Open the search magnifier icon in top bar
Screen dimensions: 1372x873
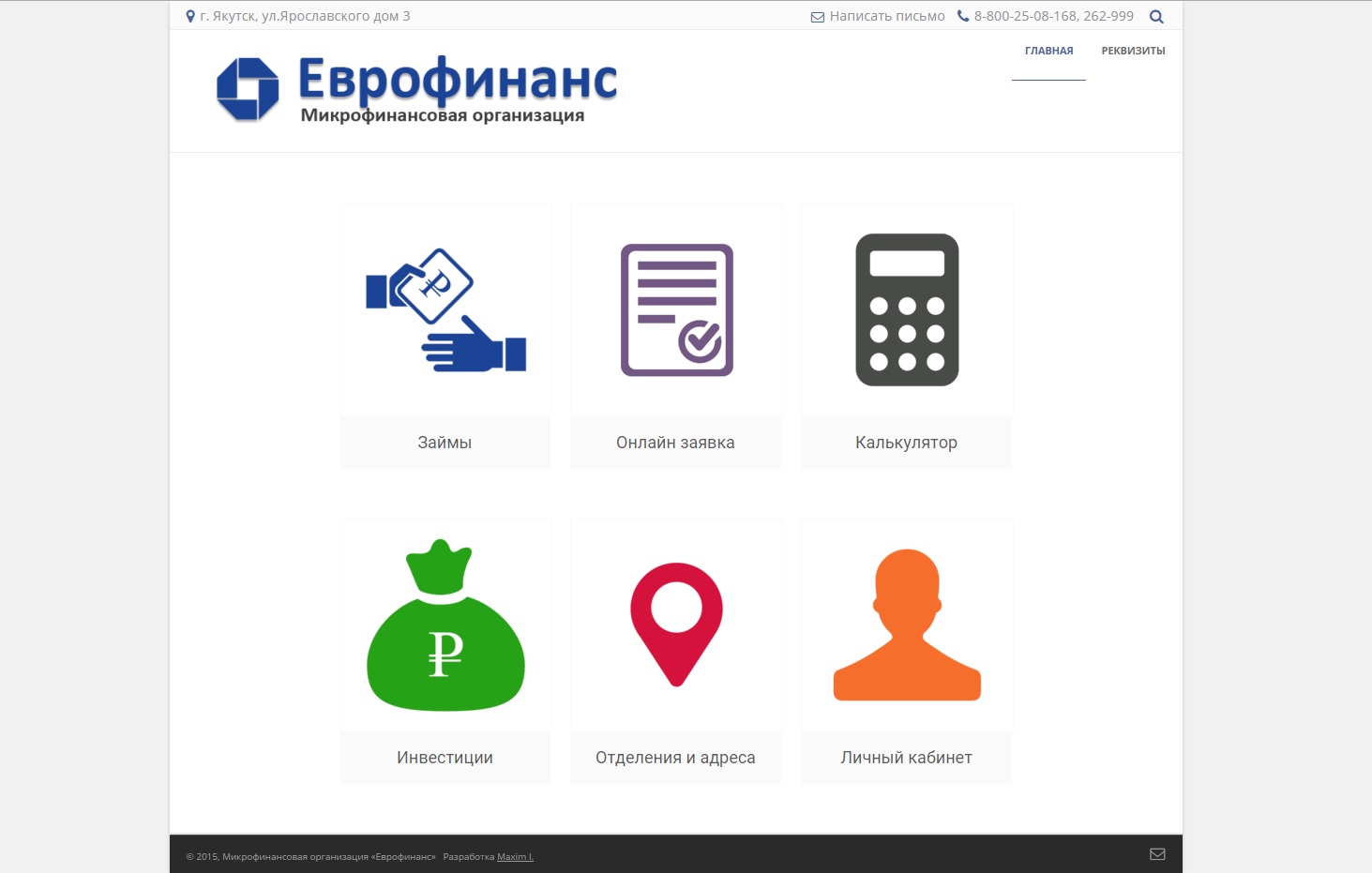[1156, 16]
